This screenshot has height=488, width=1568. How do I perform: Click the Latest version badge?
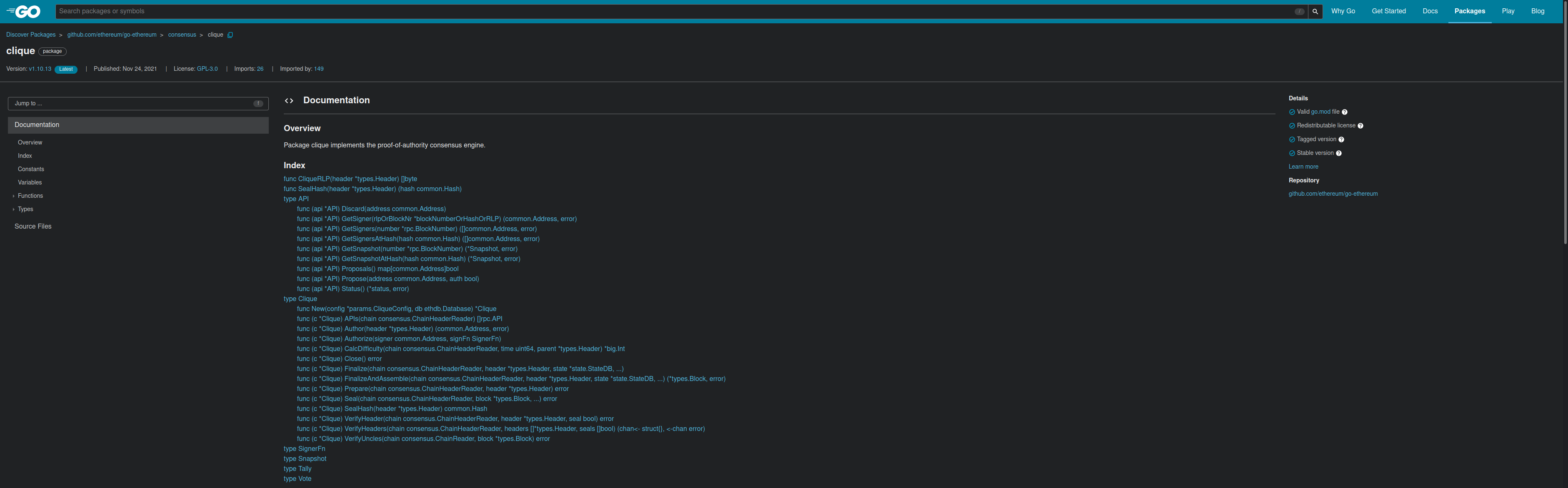click(x=66, y=70)
